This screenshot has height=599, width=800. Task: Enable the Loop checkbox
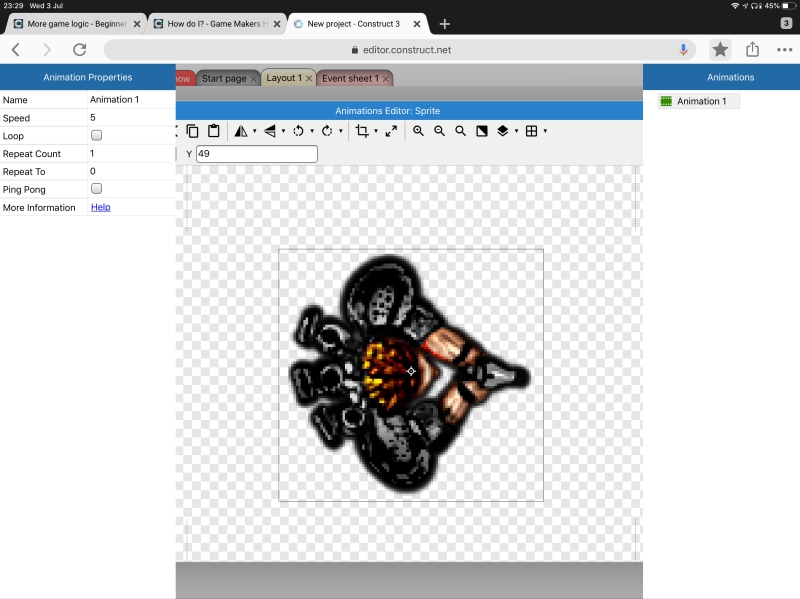96,135
